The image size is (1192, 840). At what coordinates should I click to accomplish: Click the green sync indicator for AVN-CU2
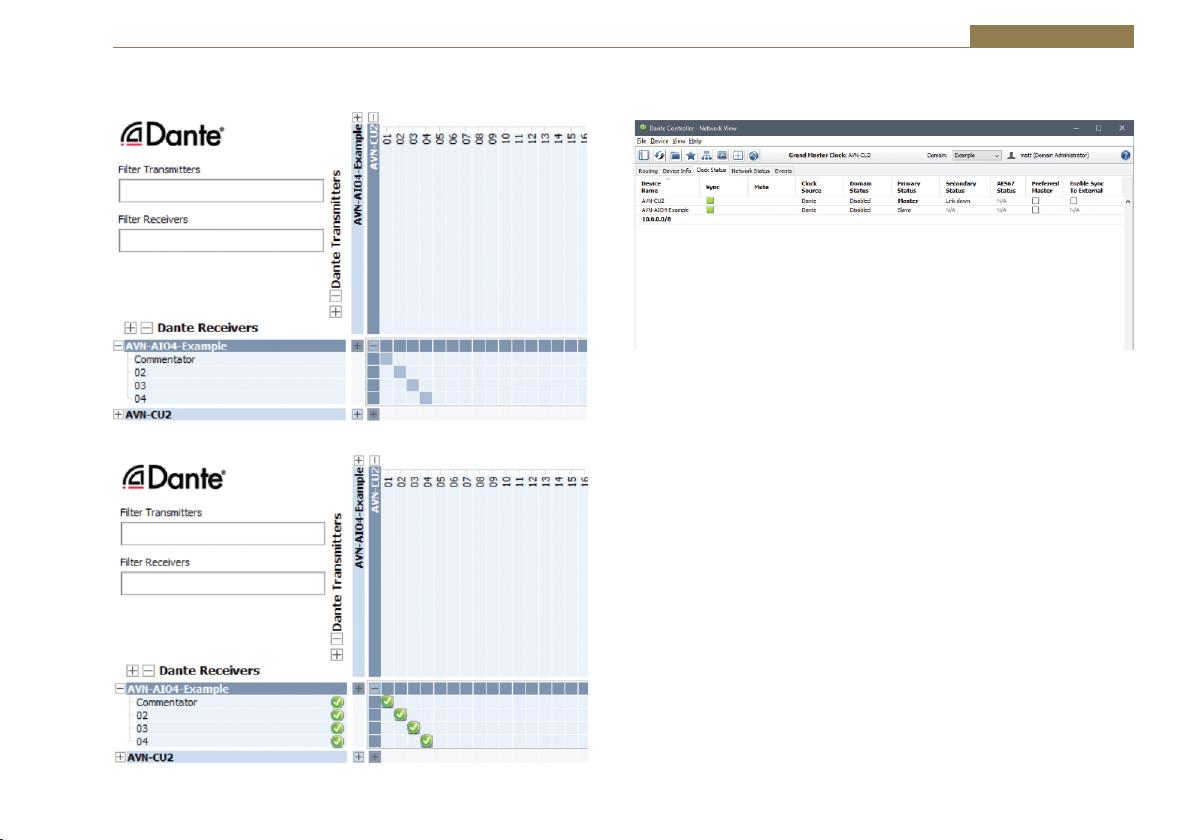point(711,201)
